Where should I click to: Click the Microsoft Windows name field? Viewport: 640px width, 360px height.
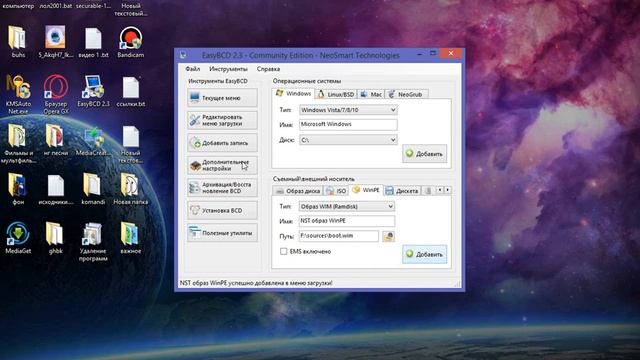[348, 124]
